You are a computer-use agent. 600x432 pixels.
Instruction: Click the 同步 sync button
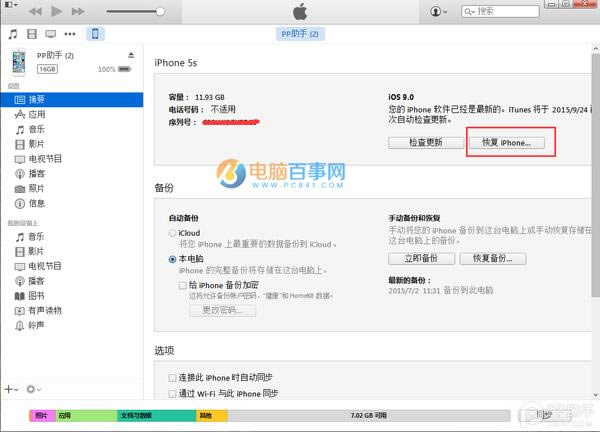[x=545, y=416]
